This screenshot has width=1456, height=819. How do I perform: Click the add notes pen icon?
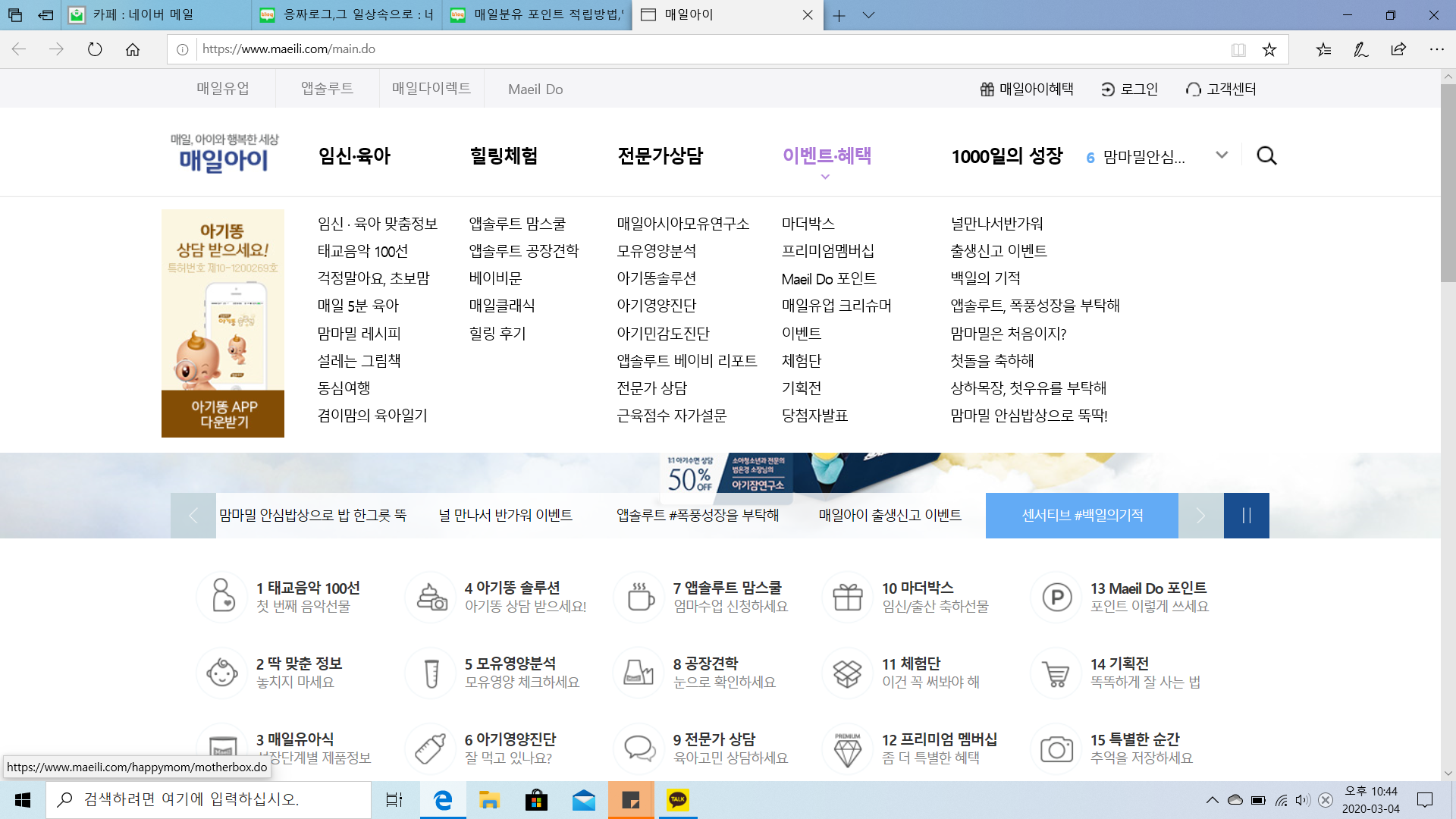(x=1361, y=49)
